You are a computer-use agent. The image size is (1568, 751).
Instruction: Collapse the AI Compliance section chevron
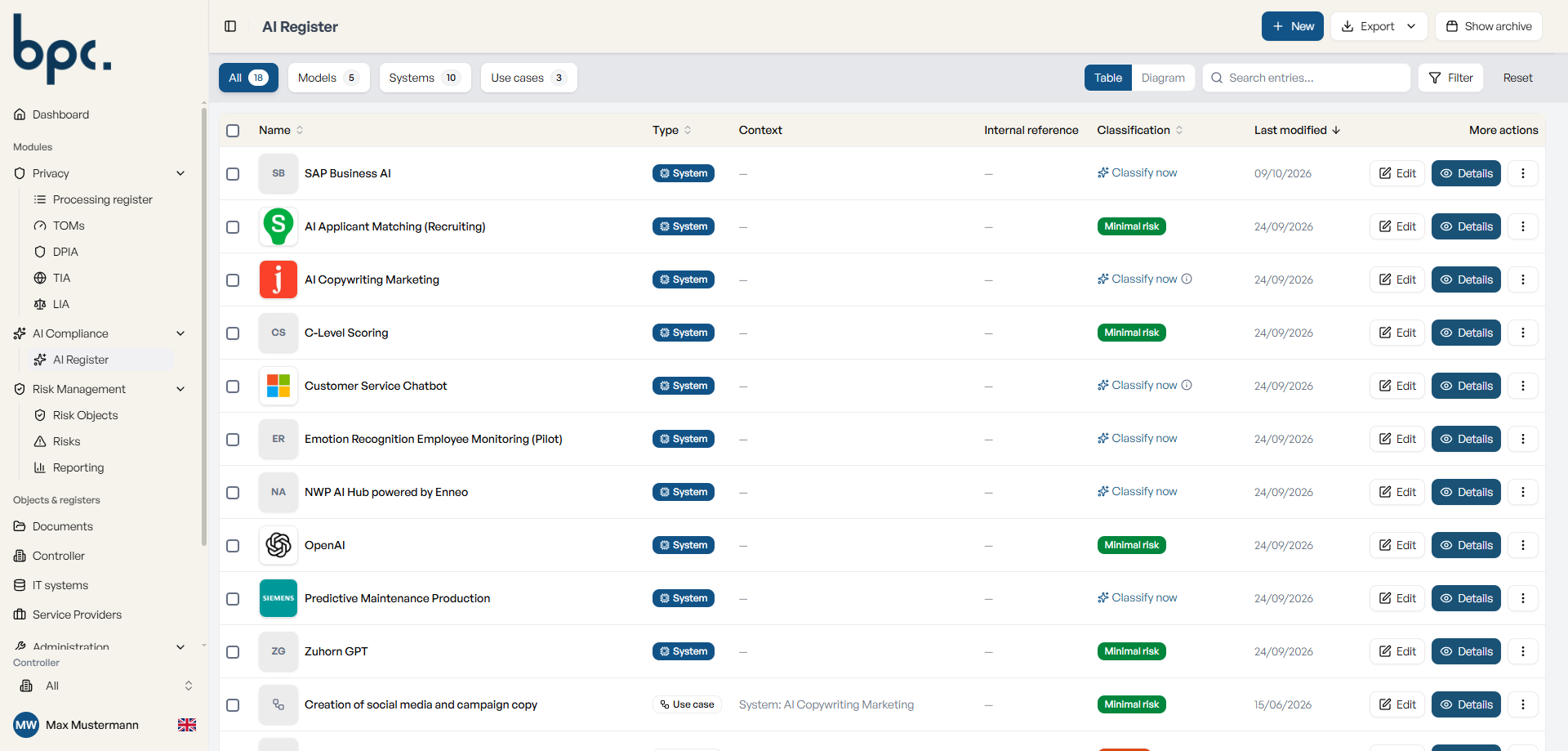click(180, 333)
